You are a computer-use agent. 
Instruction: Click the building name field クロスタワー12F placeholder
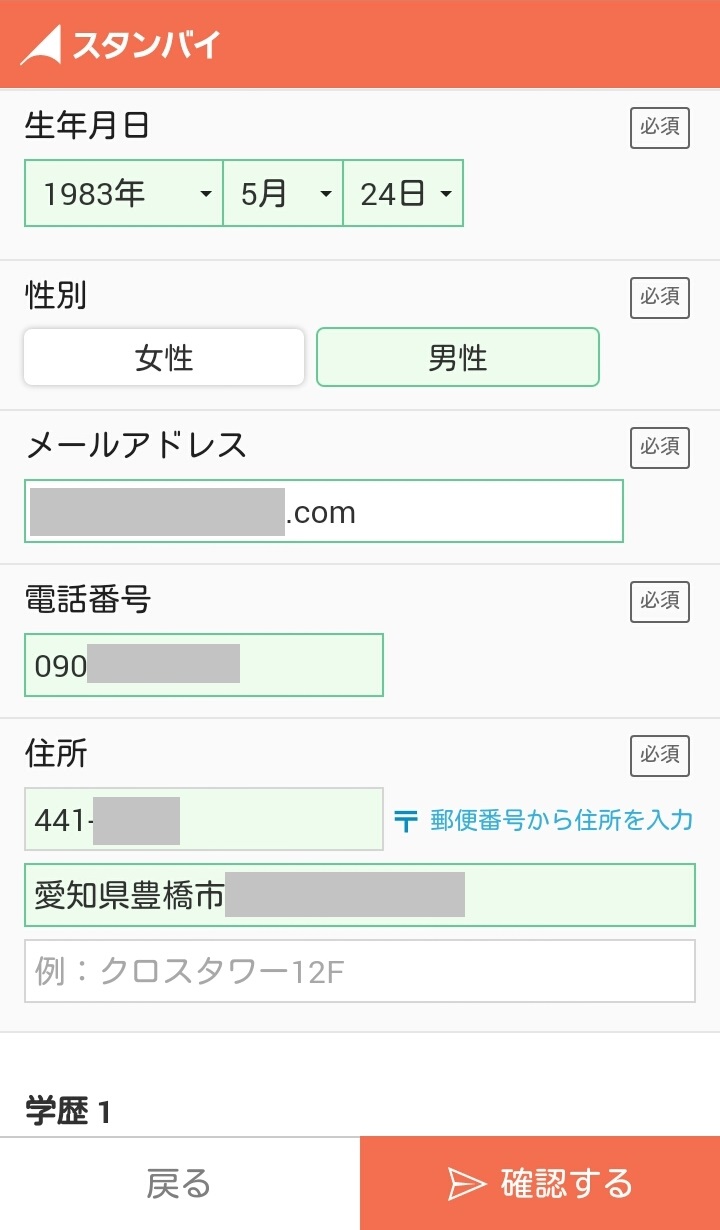[359, 971]
